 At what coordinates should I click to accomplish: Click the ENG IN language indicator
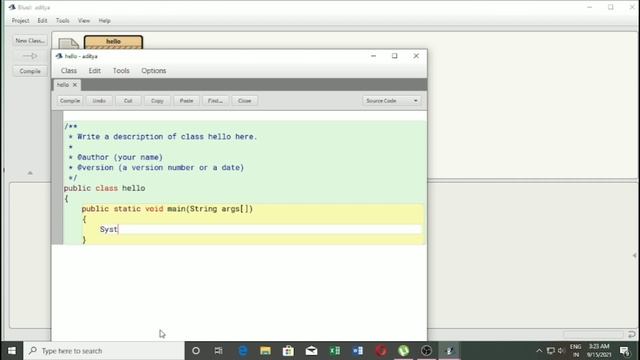pyautogui.click(x=576, y=351)
